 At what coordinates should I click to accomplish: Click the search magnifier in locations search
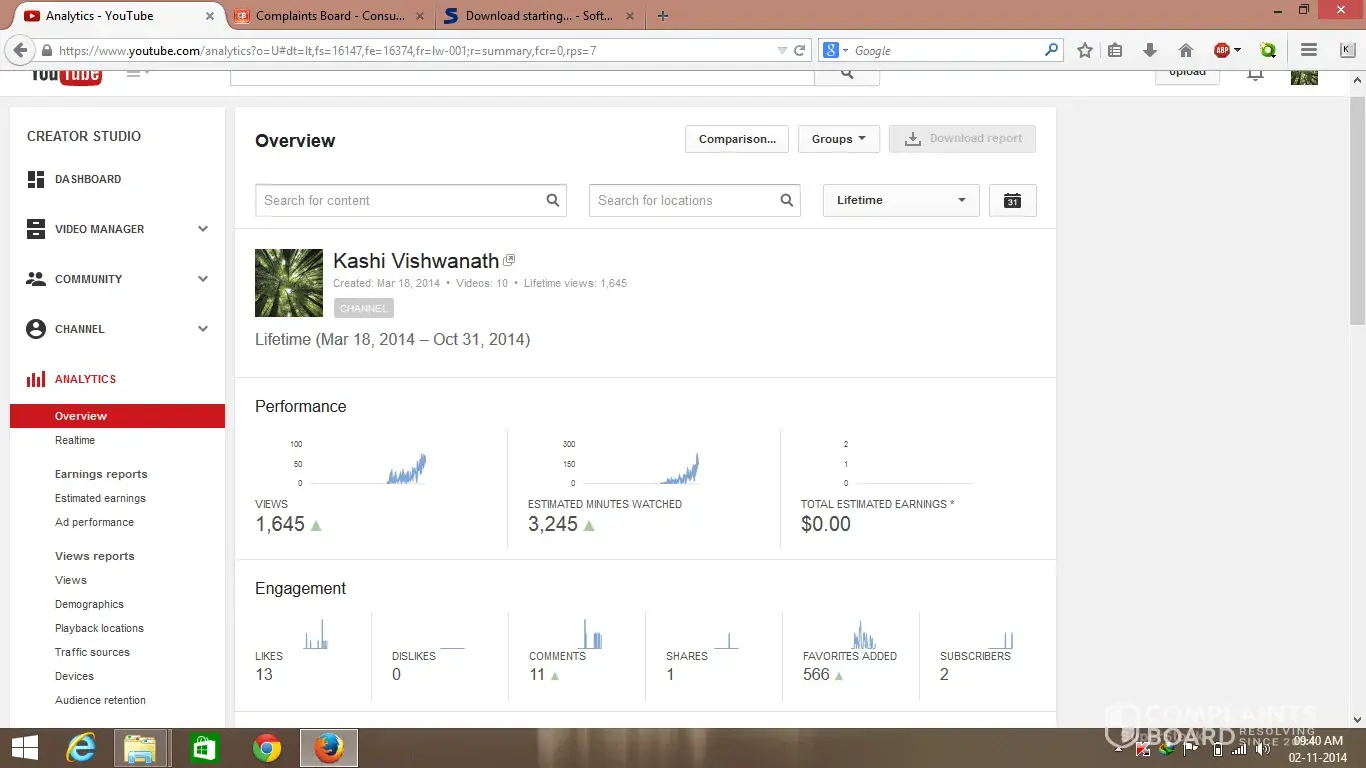point(786,201)
